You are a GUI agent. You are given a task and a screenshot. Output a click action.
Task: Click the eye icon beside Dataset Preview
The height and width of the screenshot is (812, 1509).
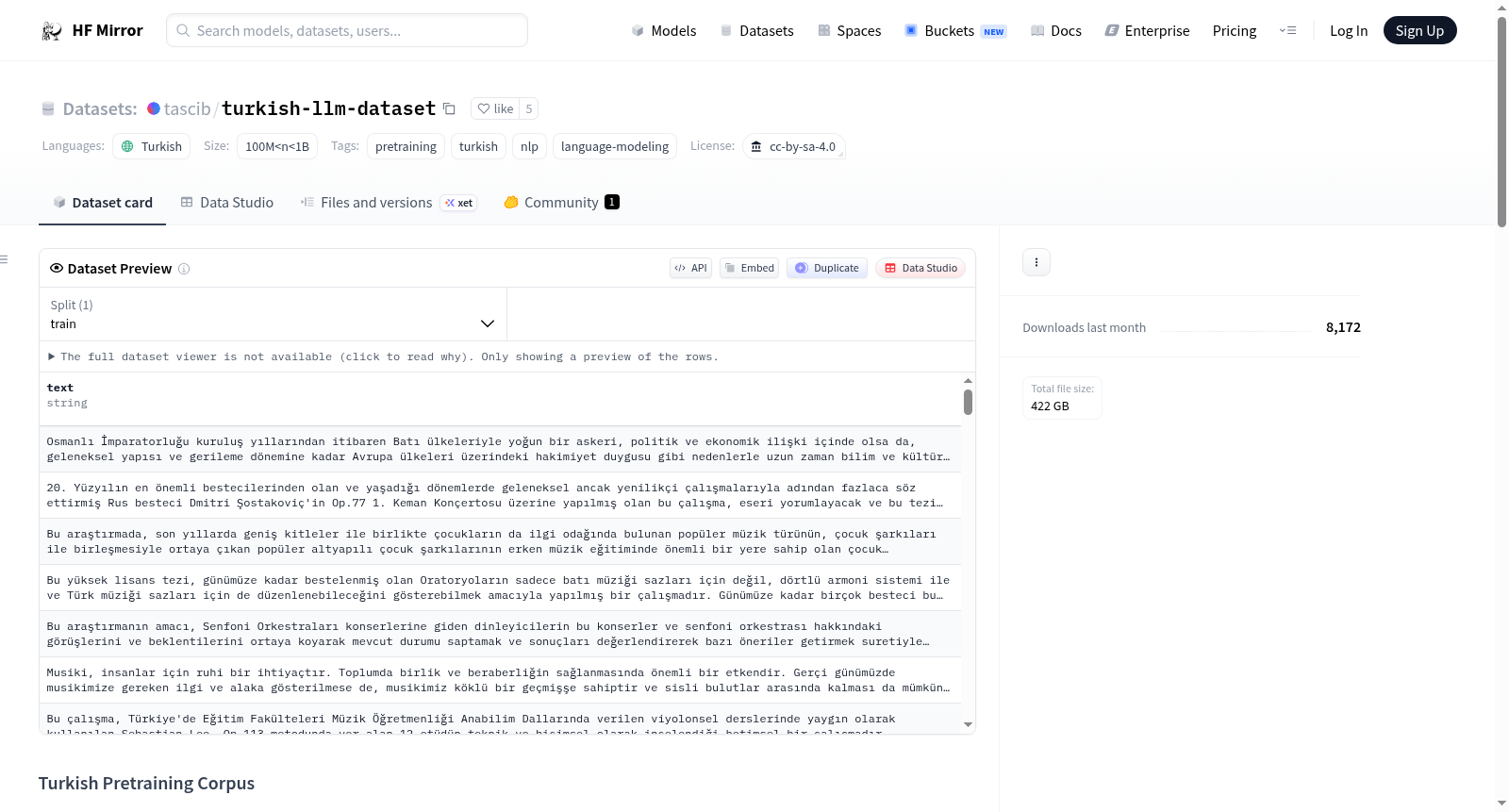click(57, 268)
